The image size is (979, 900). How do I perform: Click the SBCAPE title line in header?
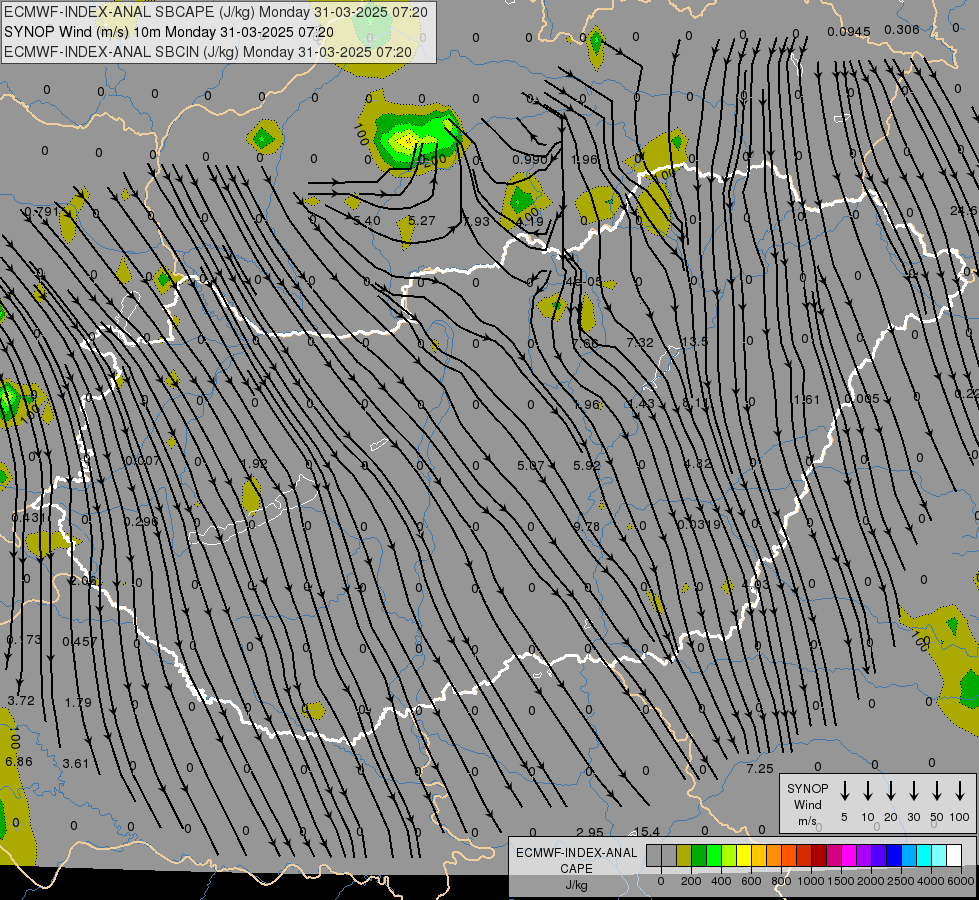click(215, 12)
